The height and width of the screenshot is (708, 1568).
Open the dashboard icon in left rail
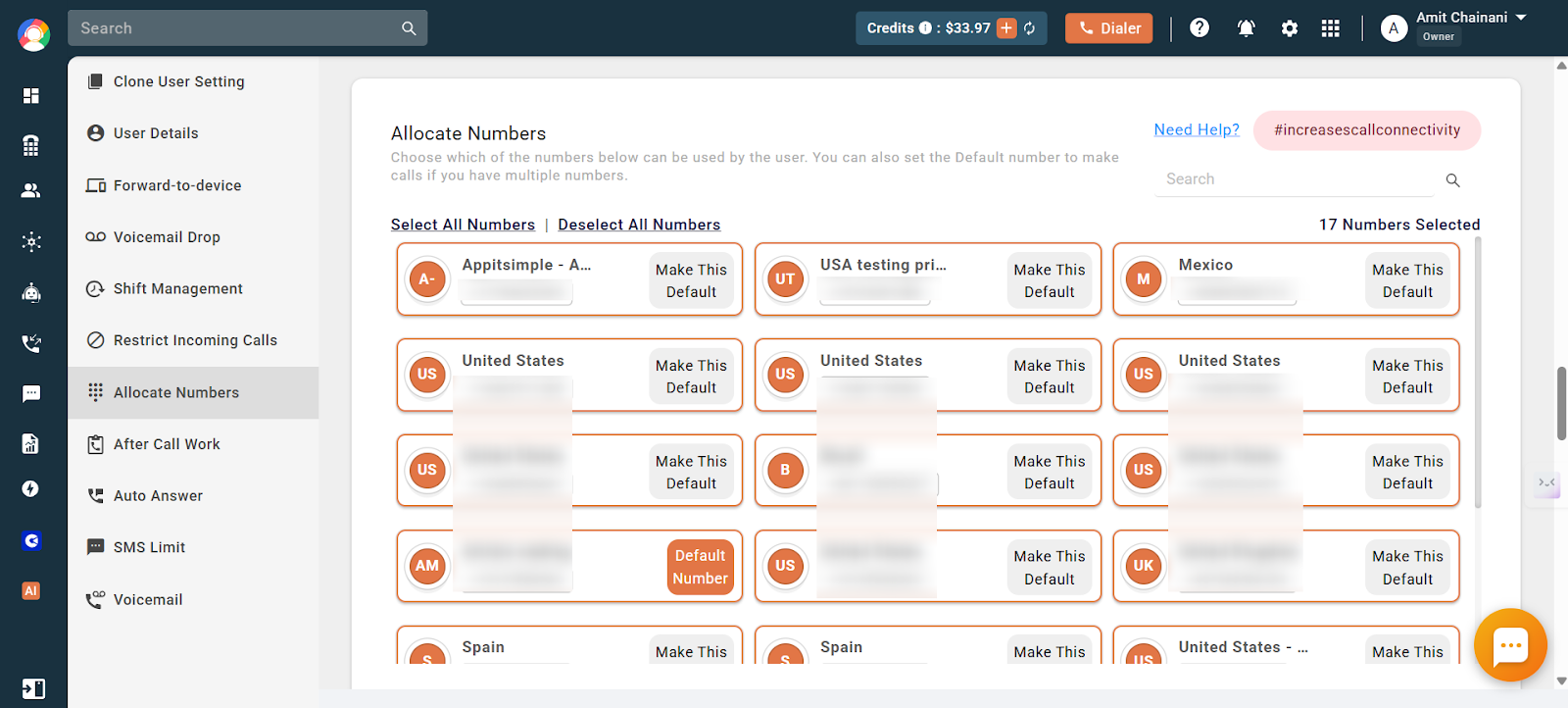click(31, 95)
